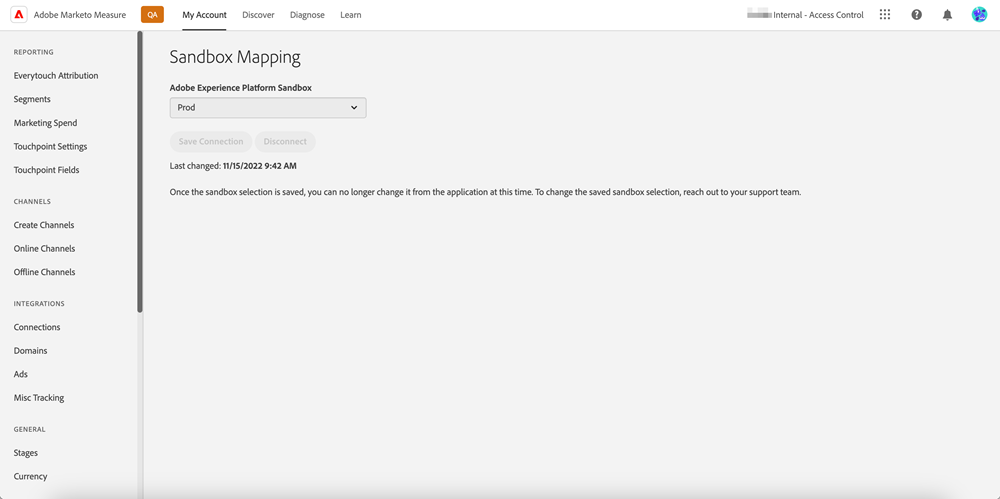The width and height of the screenshot is (1000, 499).
Task: Open Online Channels in the sidebar
Action: [x=44, y=248]
